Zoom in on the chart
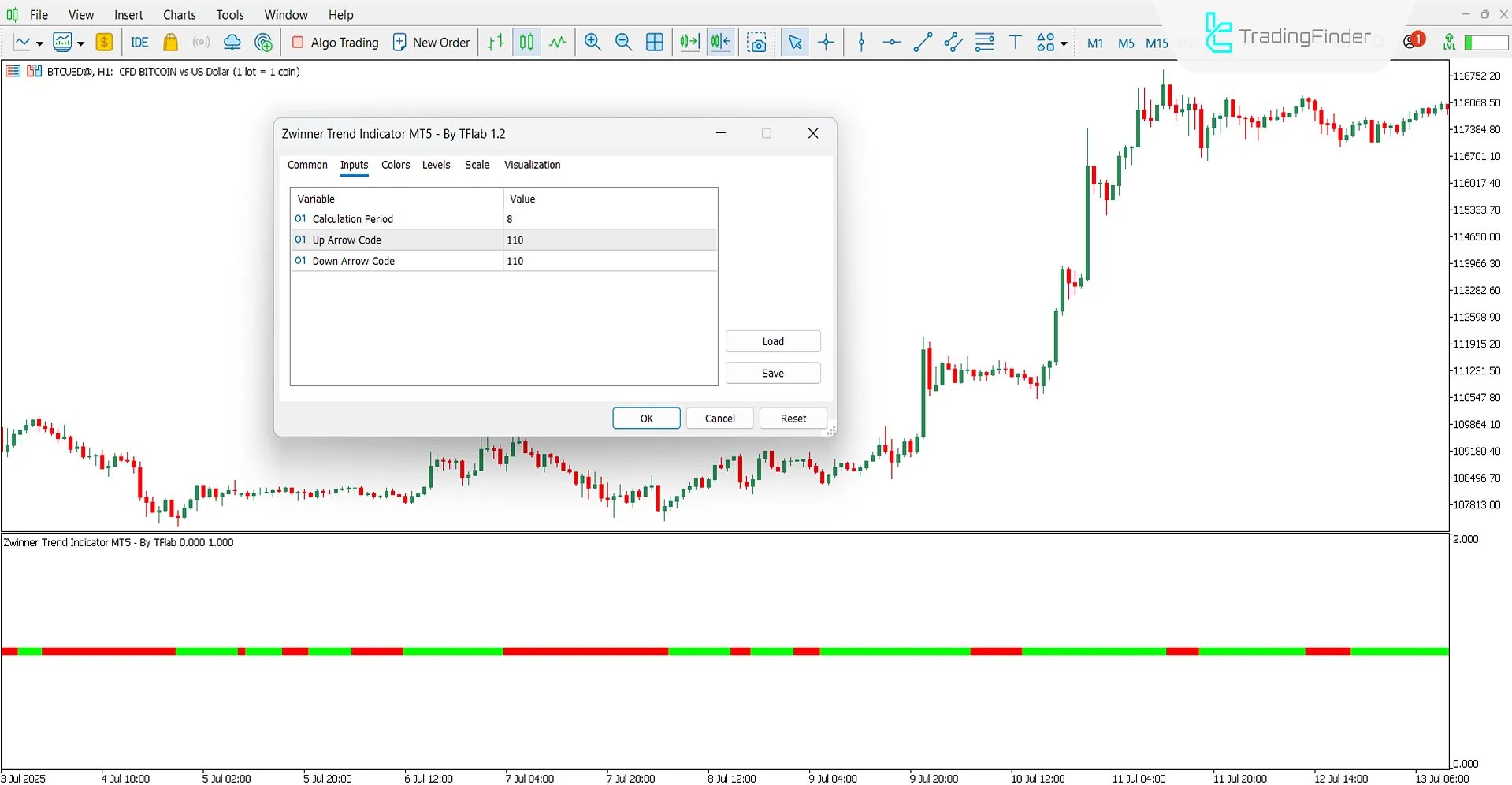The height and width of the screenshot is (785, 1512). [593, 42]
